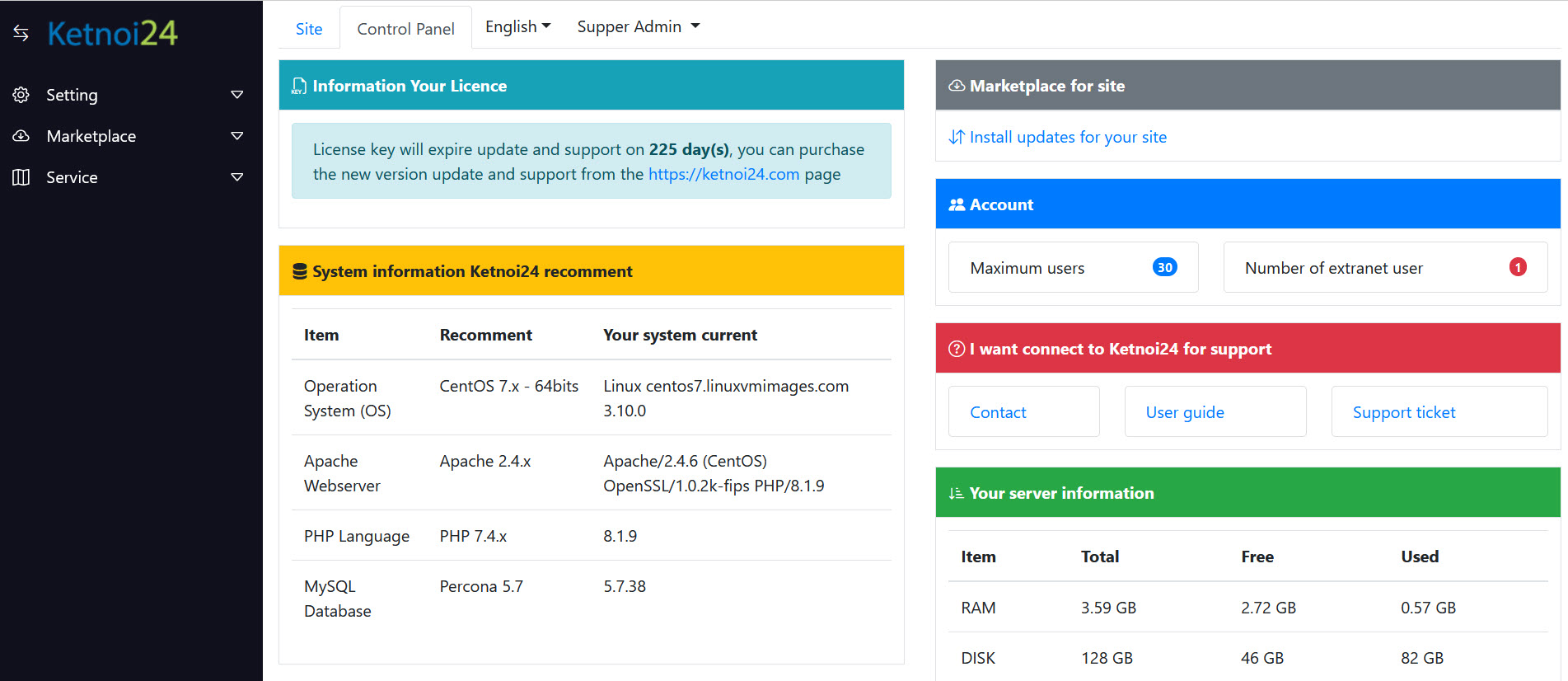This screenshot has height=681, width=1568.
Task: Click the 'CentOS 7.x - 64bits' cell
Action: [x=509, y=386]
